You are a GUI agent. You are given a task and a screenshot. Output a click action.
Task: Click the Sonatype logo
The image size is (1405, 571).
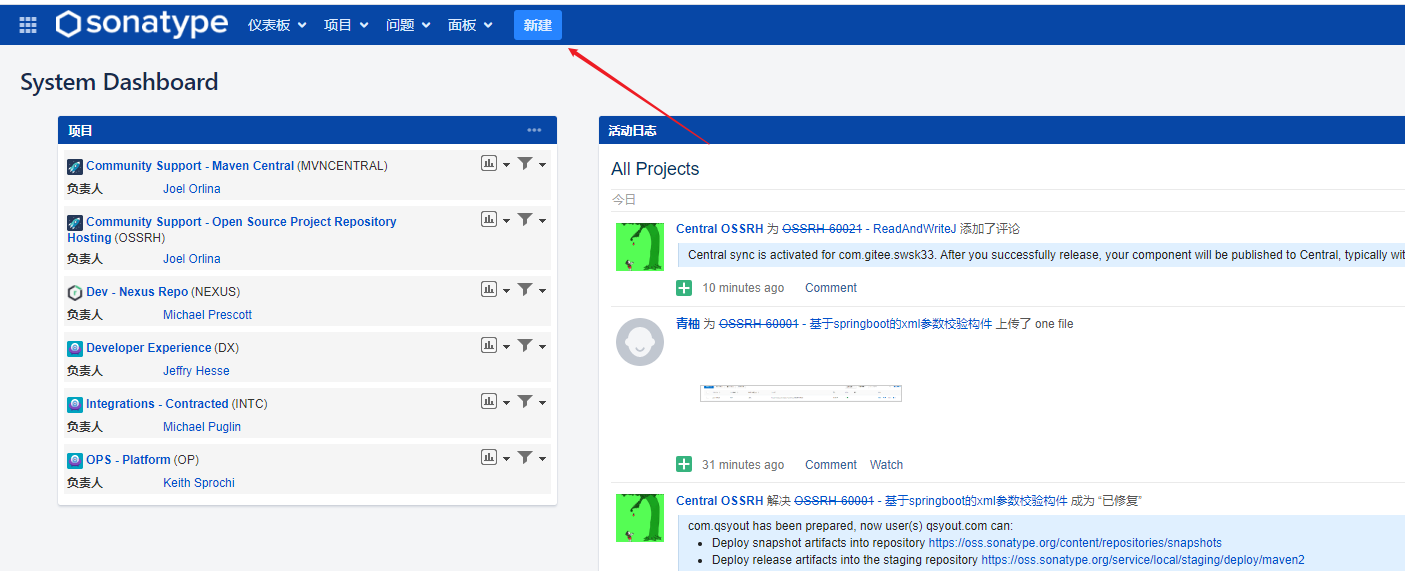(142, 24)
